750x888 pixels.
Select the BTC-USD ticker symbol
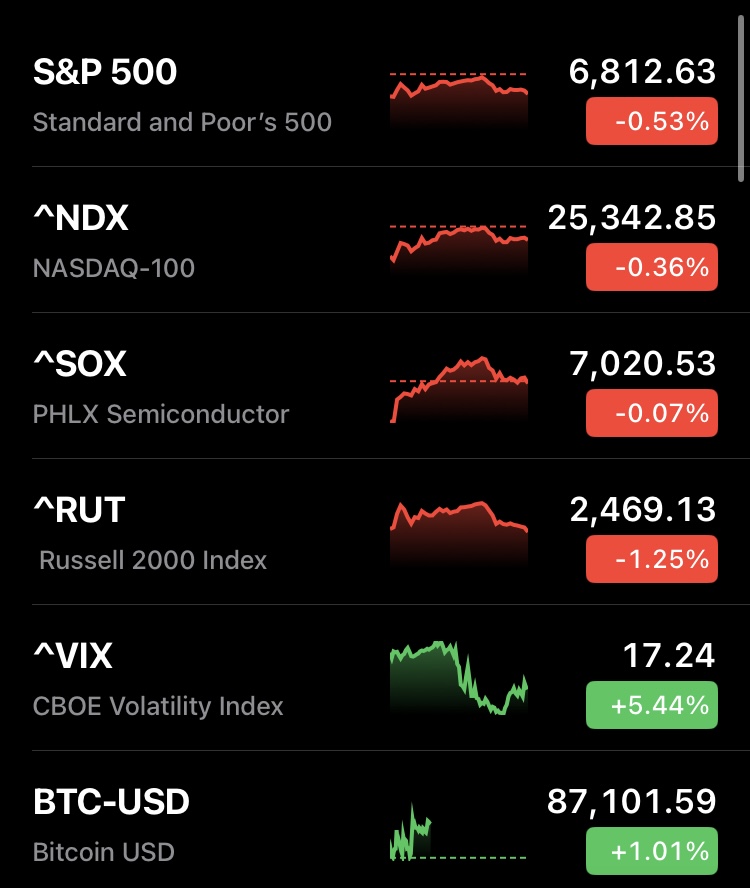coord(111,802)
